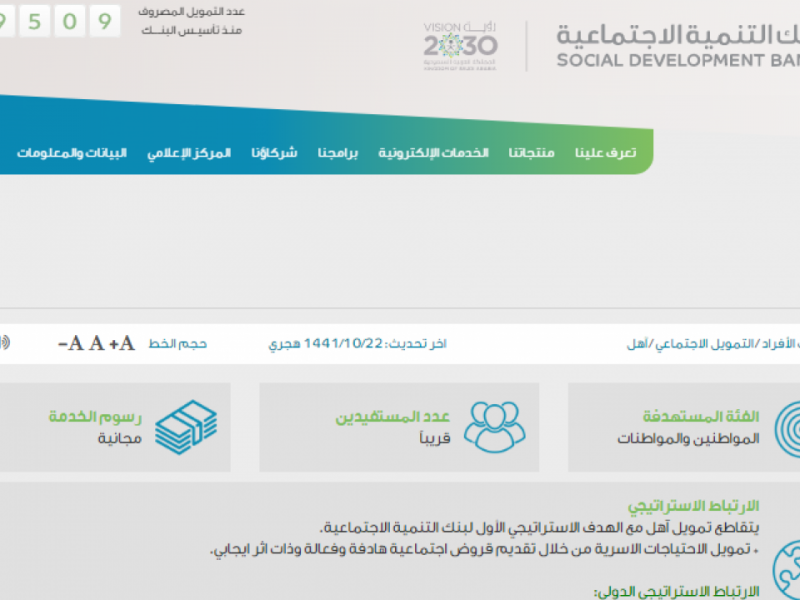This screenshot has width=800, height=600.
Task: Click the Vision 2030 logo
Action: (x=460, y=46)
